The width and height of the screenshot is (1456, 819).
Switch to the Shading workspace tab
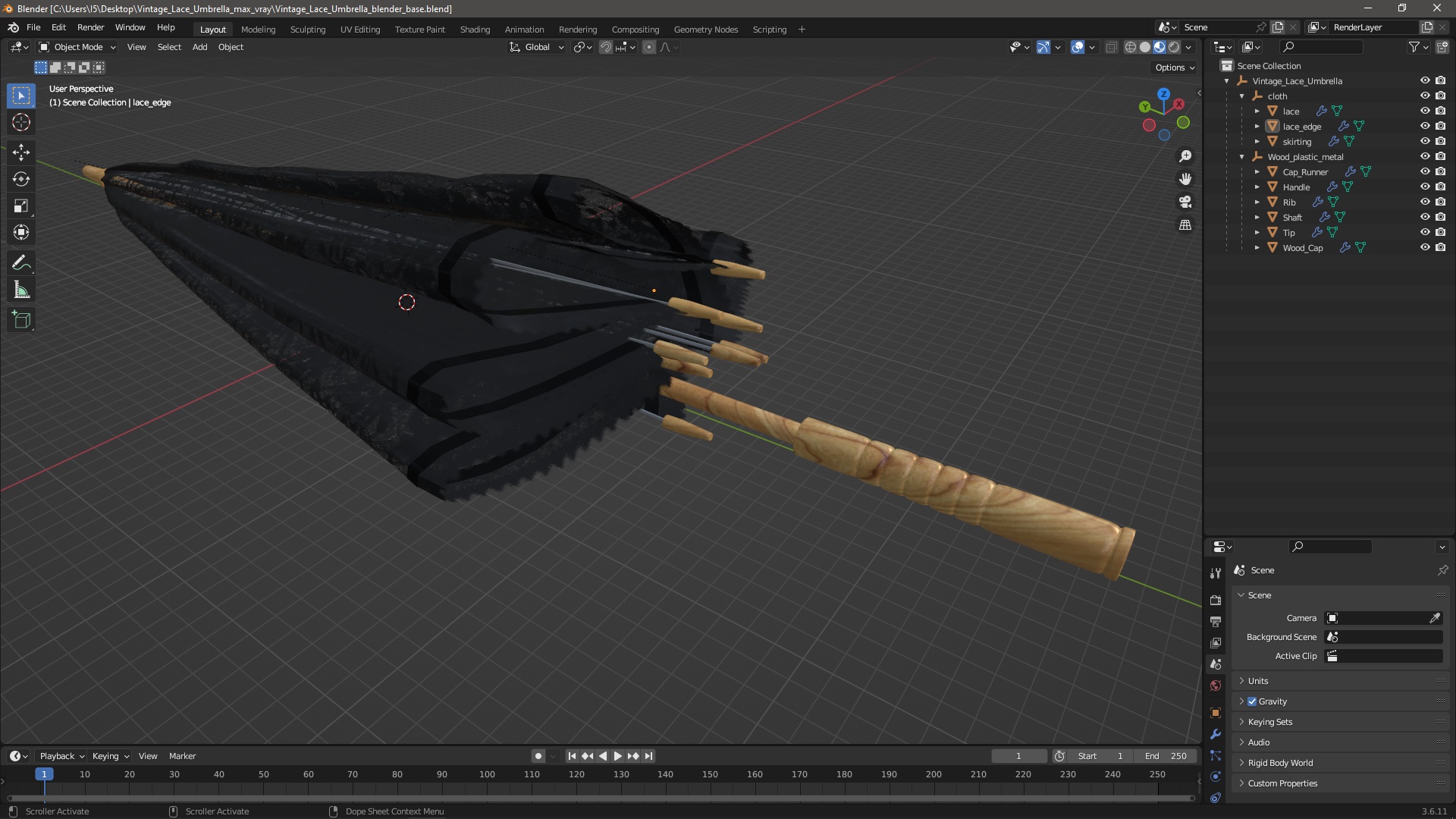(x=475, y=30)
